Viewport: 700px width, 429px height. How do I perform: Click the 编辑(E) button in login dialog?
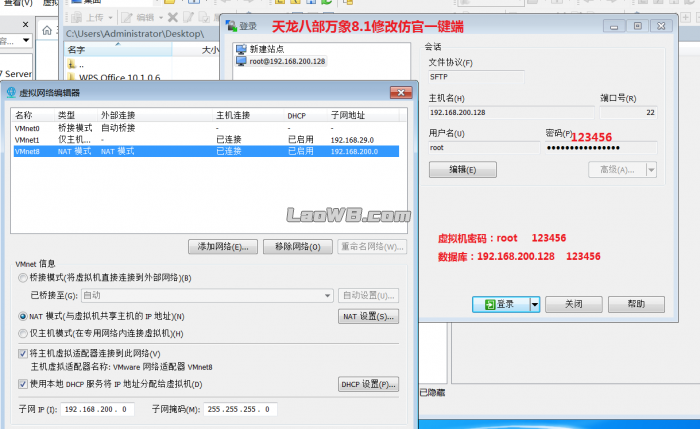coord(462,170)
